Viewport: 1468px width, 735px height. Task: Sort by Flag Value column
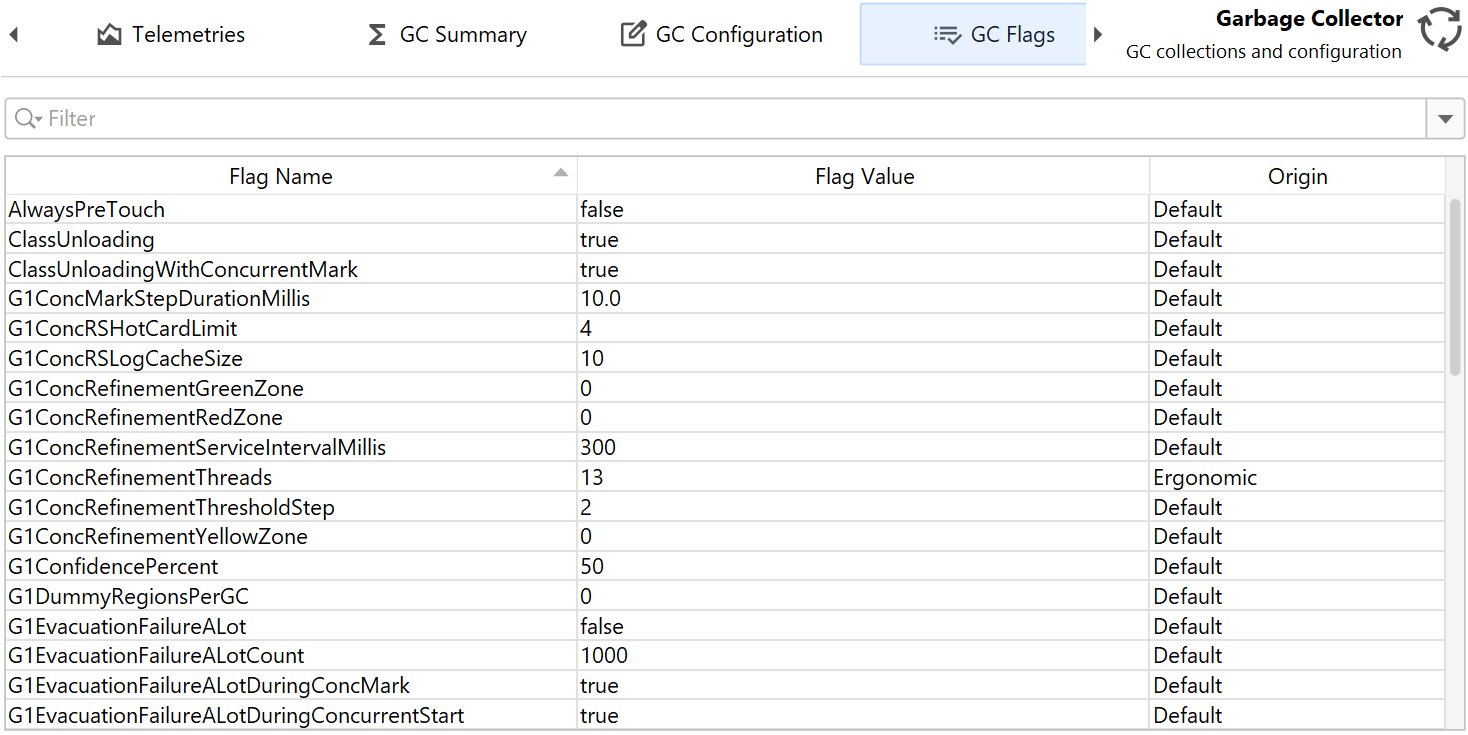pos(864,177)
